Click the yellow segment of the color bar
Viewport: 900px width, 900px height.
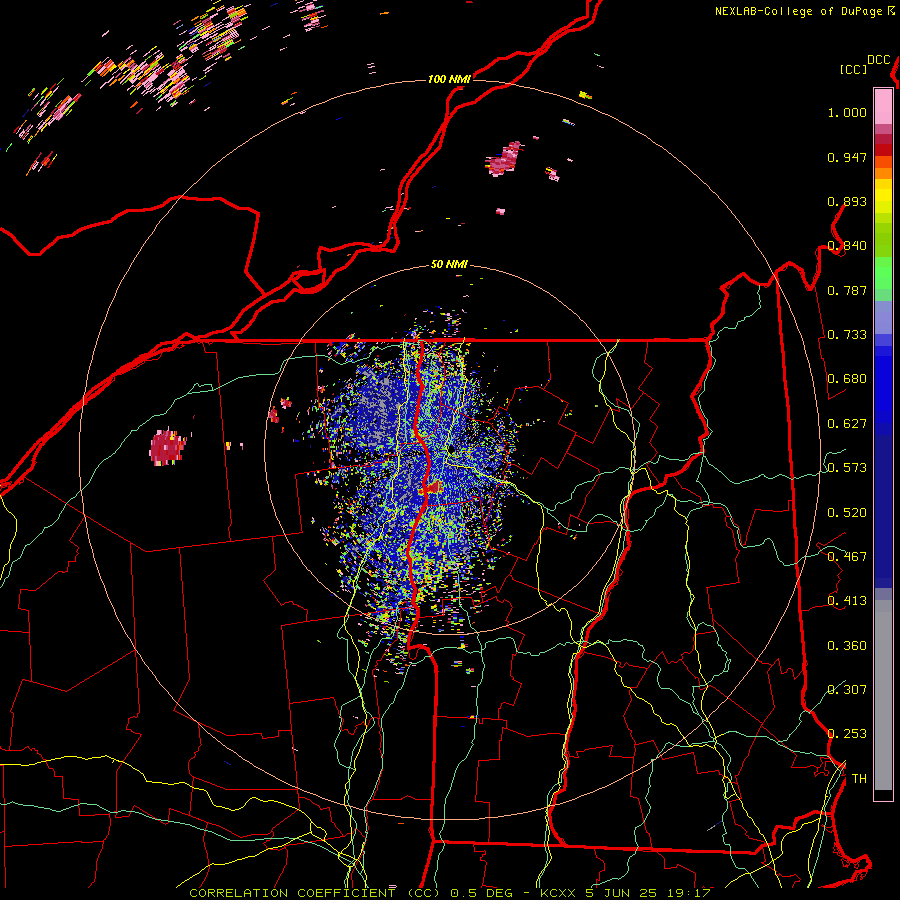[883, 197]
